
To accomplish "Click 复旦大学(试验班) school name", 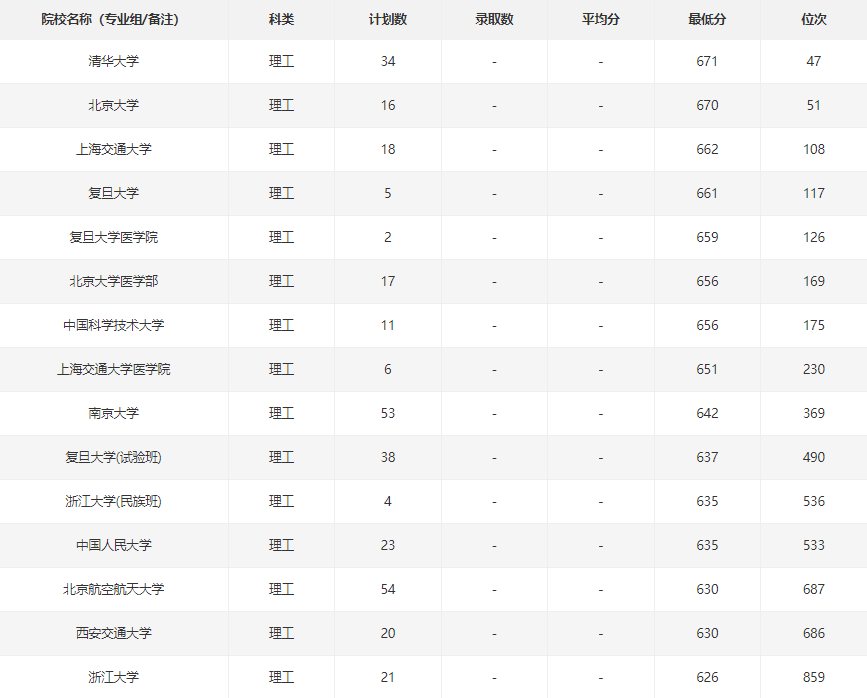I will click(113, 457).
